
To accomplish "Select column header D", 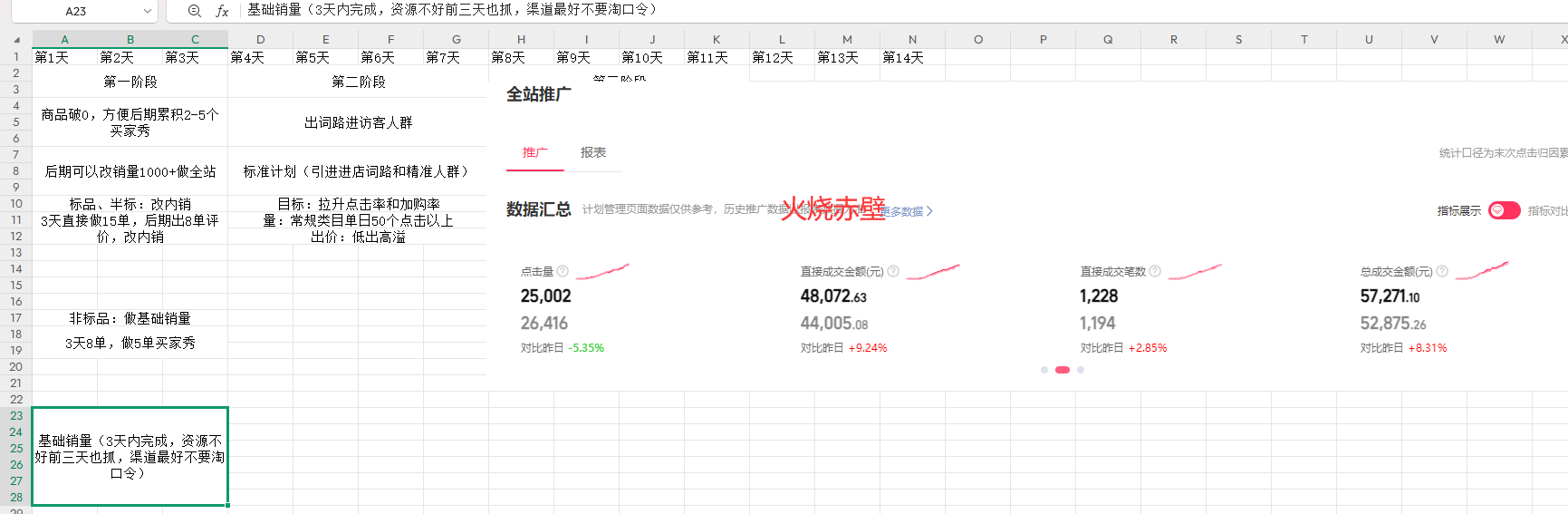I will click(261, 39).
